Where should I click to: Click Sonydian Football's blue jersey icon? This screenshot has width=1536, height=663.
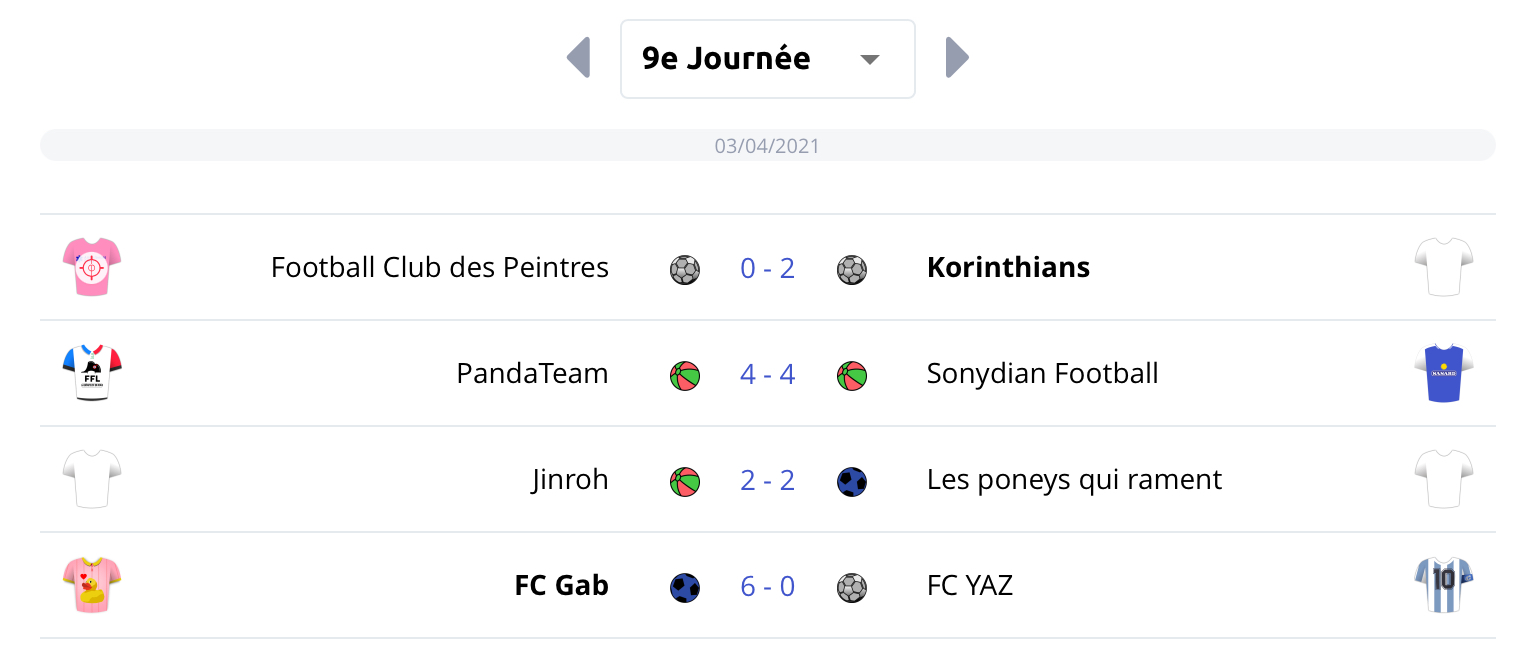coord(1444,374)
